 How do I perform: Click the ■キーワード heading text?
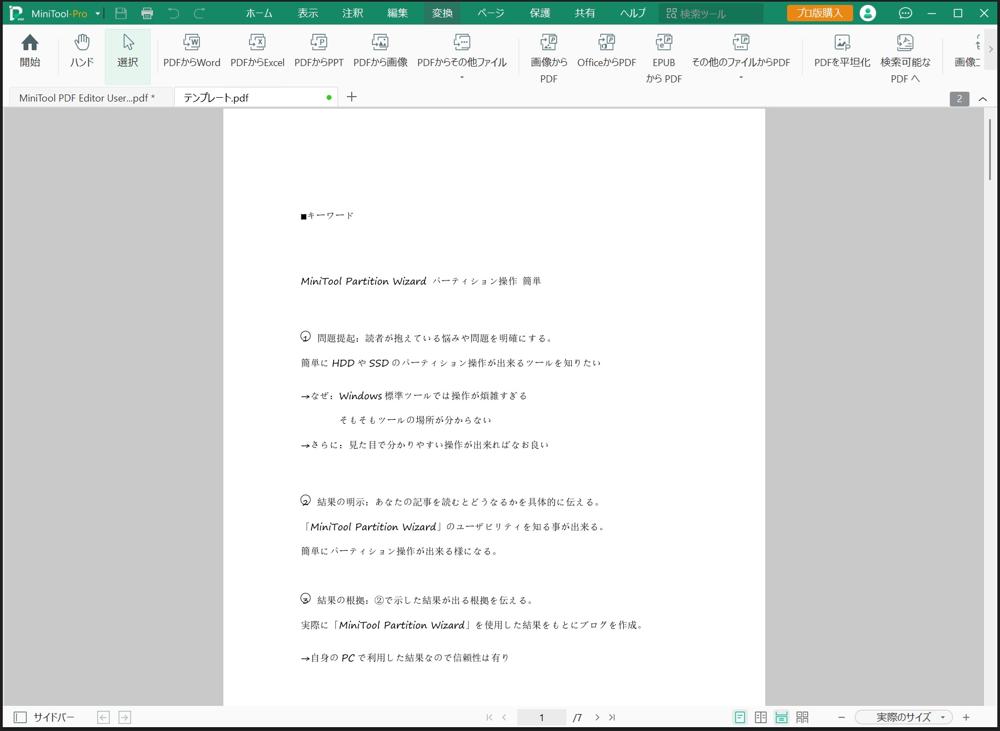tap(327, 216)
